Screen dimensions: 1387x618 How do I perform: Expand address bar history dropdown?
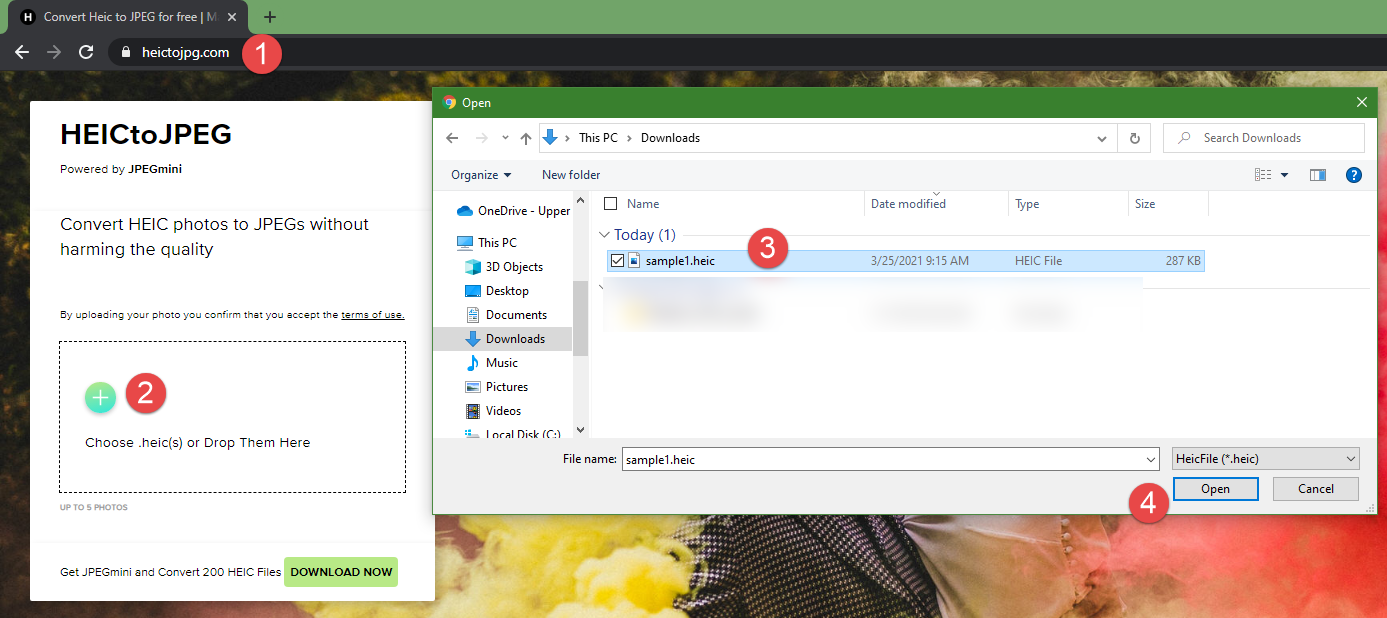1102,138
